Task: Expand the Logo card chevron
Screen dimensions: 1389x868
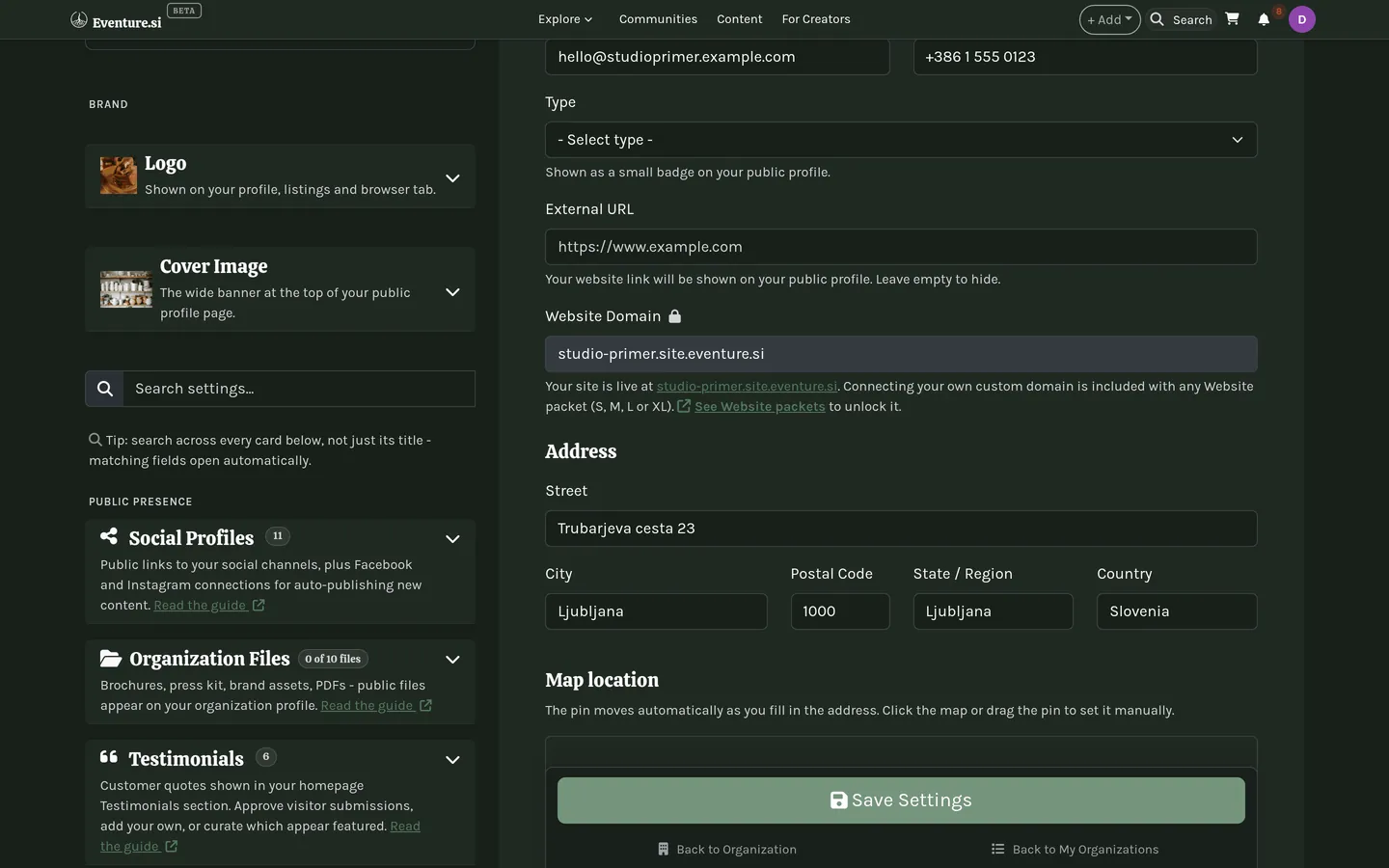Action: pos(452,177)
